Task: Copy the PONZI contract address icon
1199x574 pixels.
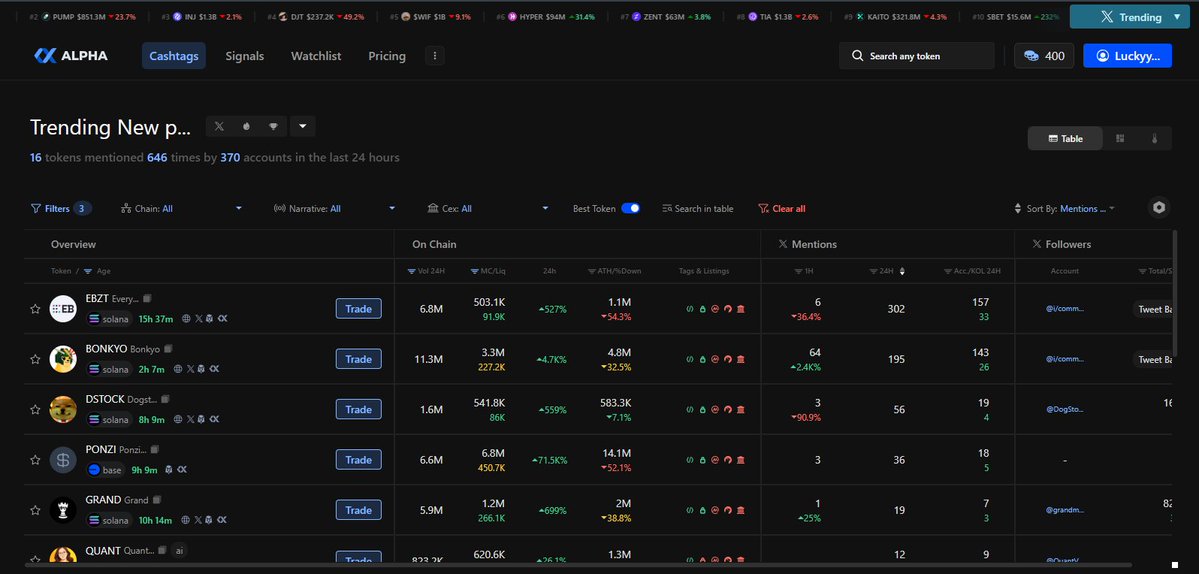Action: click(155, 449)
